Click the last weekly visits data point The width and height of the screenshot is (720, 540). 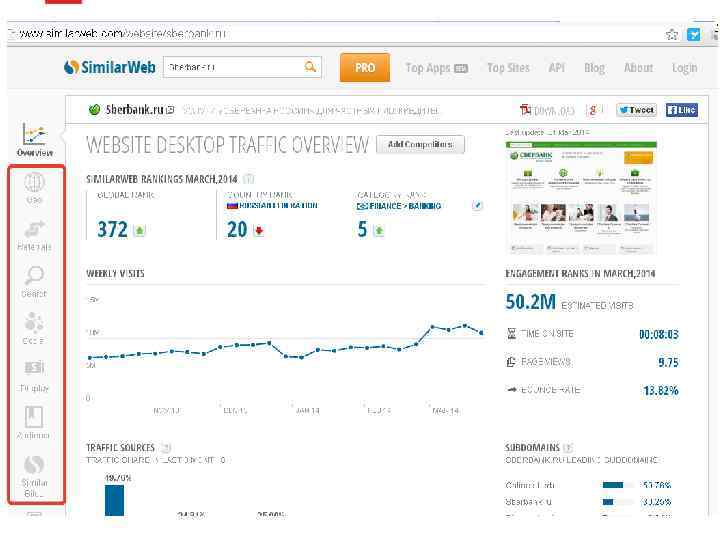(481, 332)
